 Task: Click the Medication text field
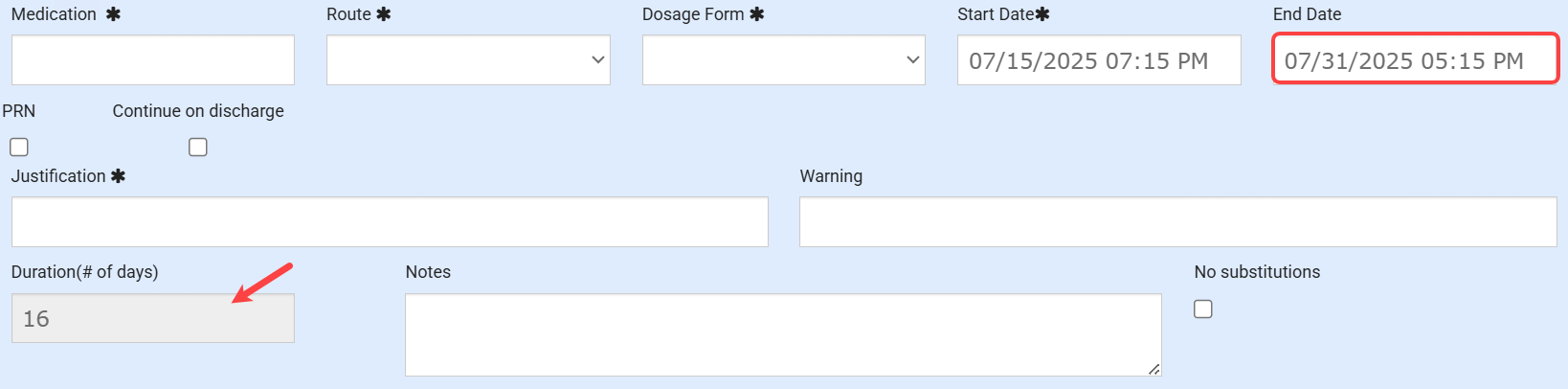tap(153, 60)
